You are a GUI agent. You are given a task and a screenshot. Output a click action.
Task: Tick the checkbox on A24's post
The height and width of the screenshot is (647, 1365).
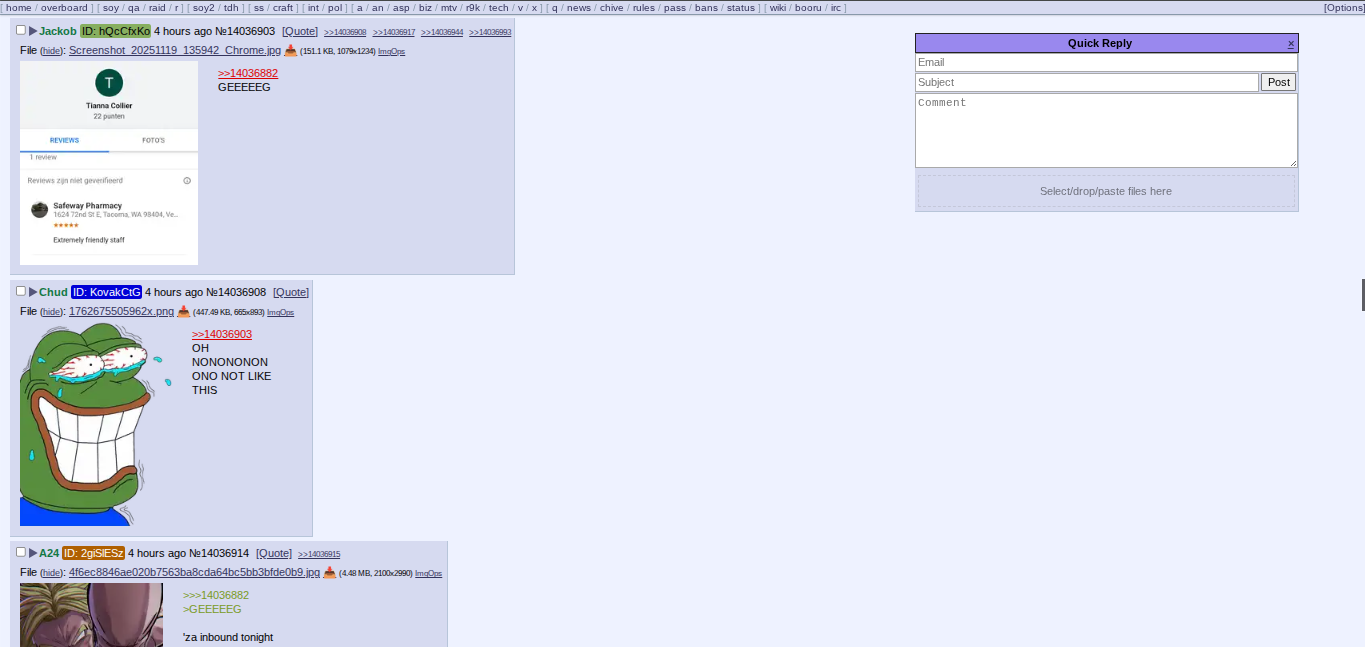[x=21, y=552]
